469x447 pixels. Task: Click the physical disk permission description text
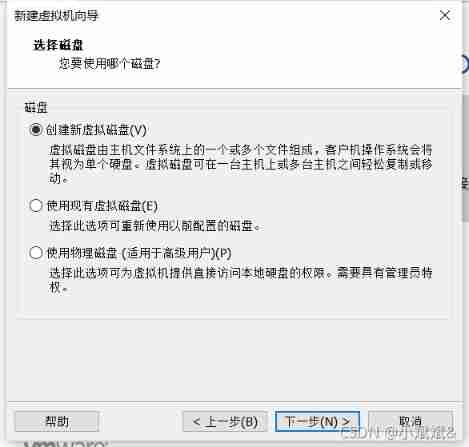241,280
